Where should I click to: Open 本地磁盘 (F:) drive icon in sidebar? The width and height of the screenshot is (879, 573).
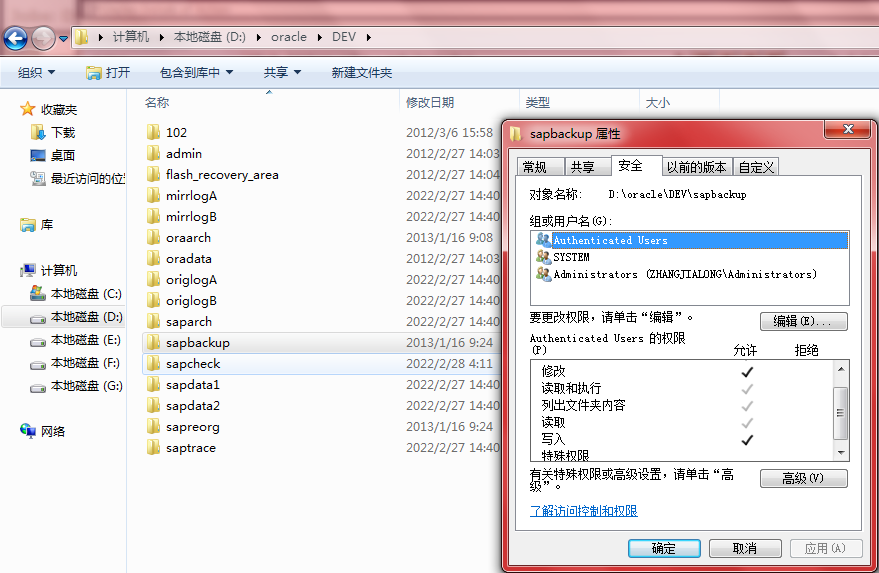click(x=38, y=364)
